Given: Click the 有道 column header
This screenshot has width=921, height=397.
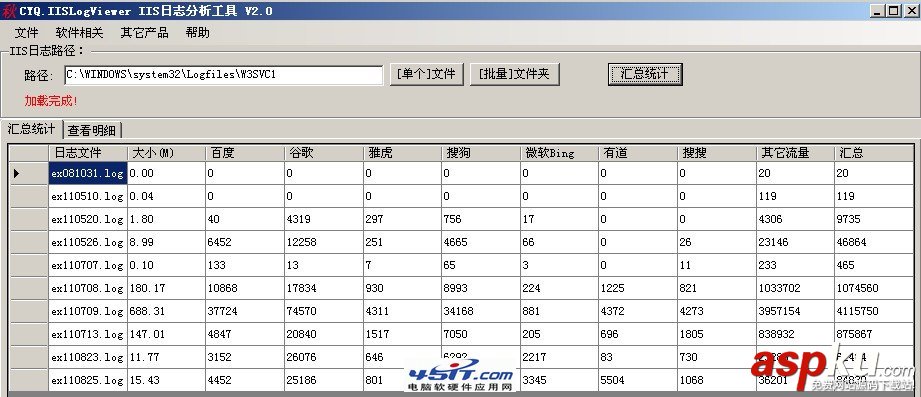Looking at the screenshot, I should (638, 153).
